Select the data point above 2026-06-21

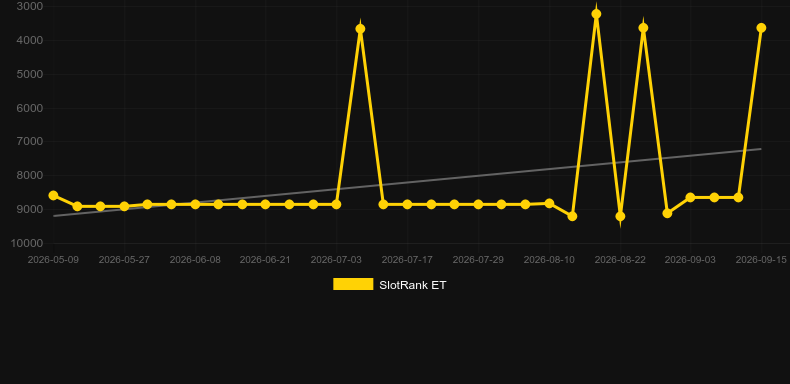click(x=266, y=205)
